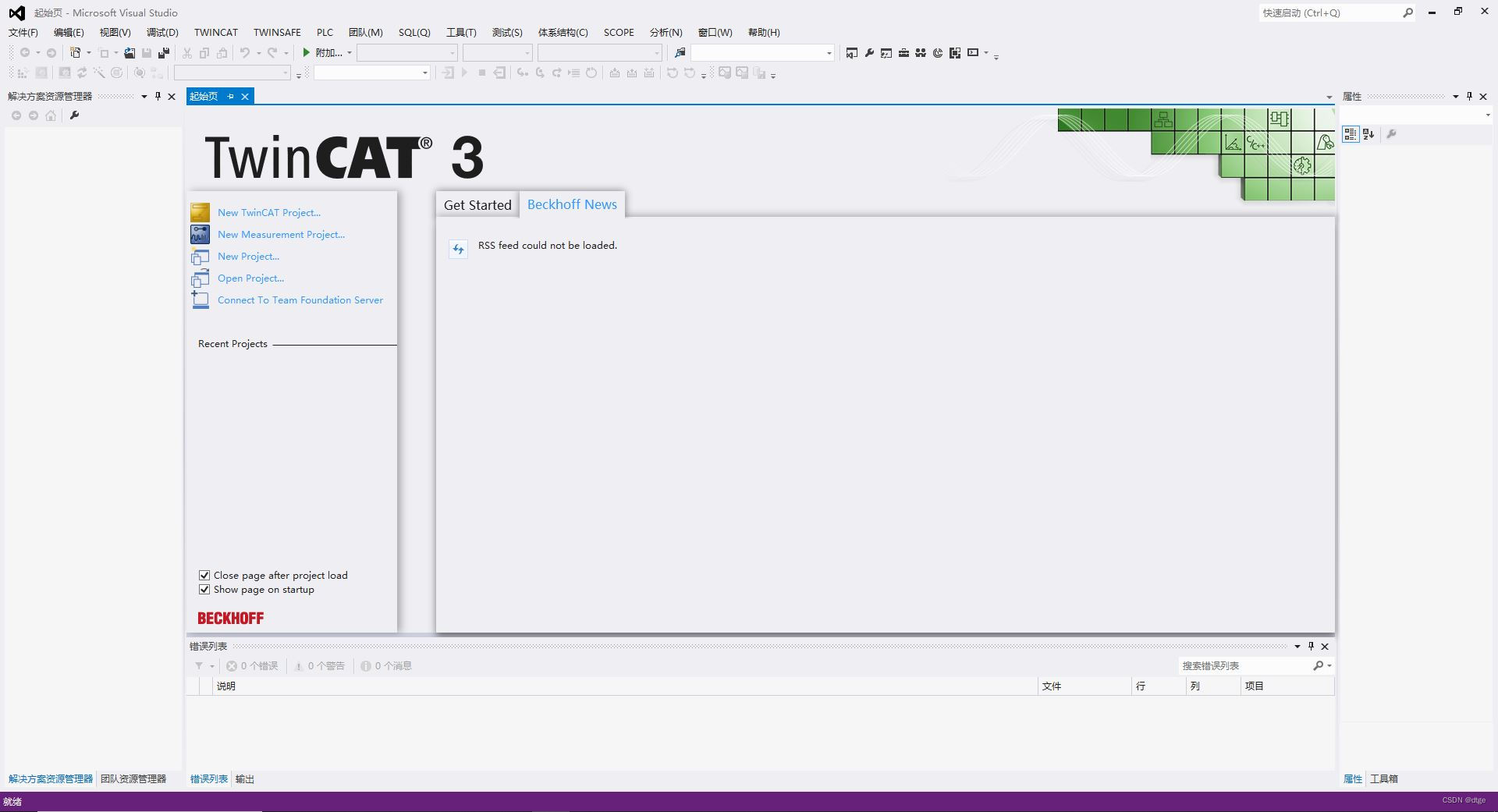Image resolution: width=1498 pixels, height=812 pixels.
Task: Switch to Get Started tab
Action: (x=477, y=205)
